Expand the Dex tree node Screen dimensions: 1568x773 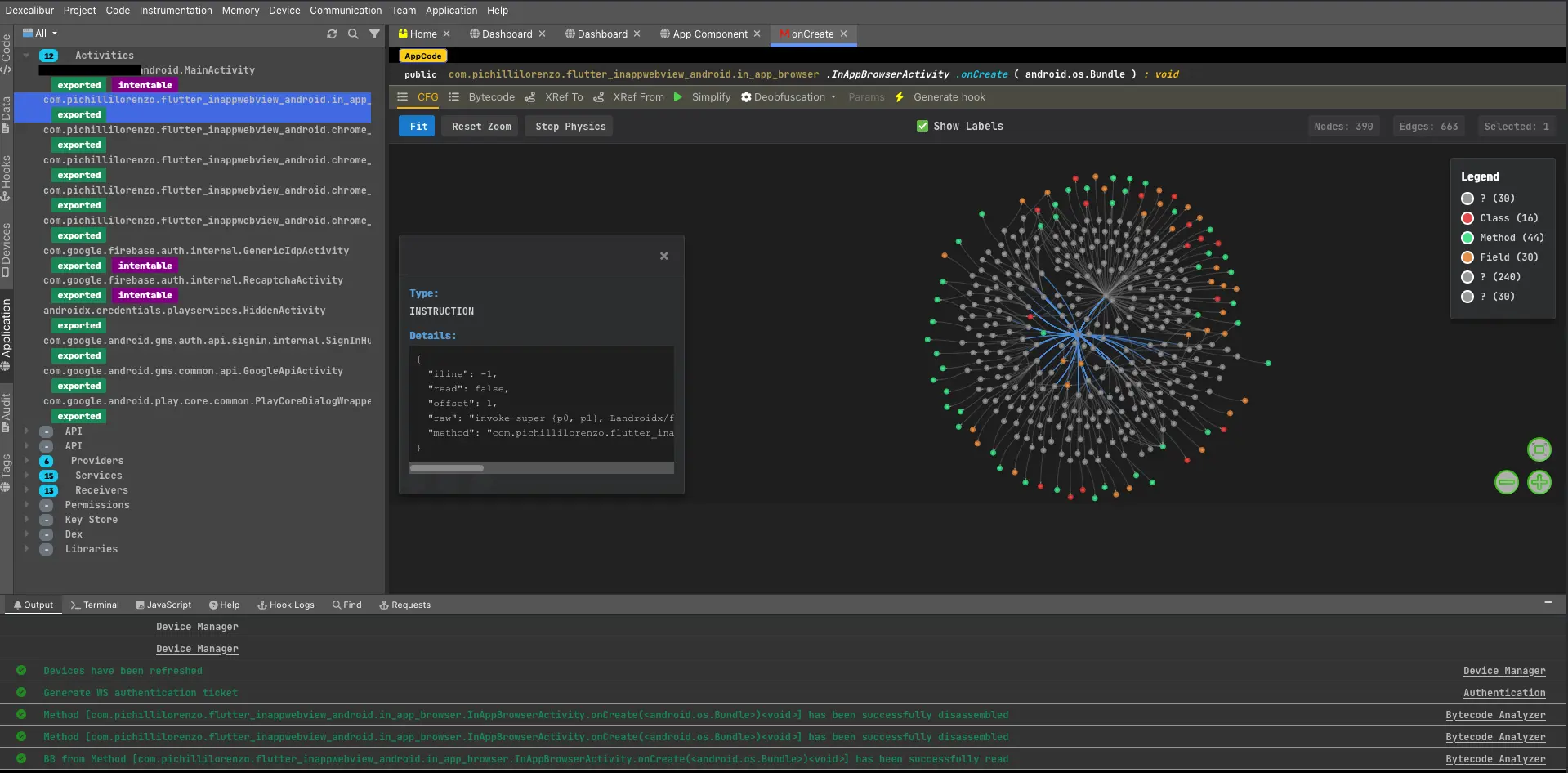(27, 534)
